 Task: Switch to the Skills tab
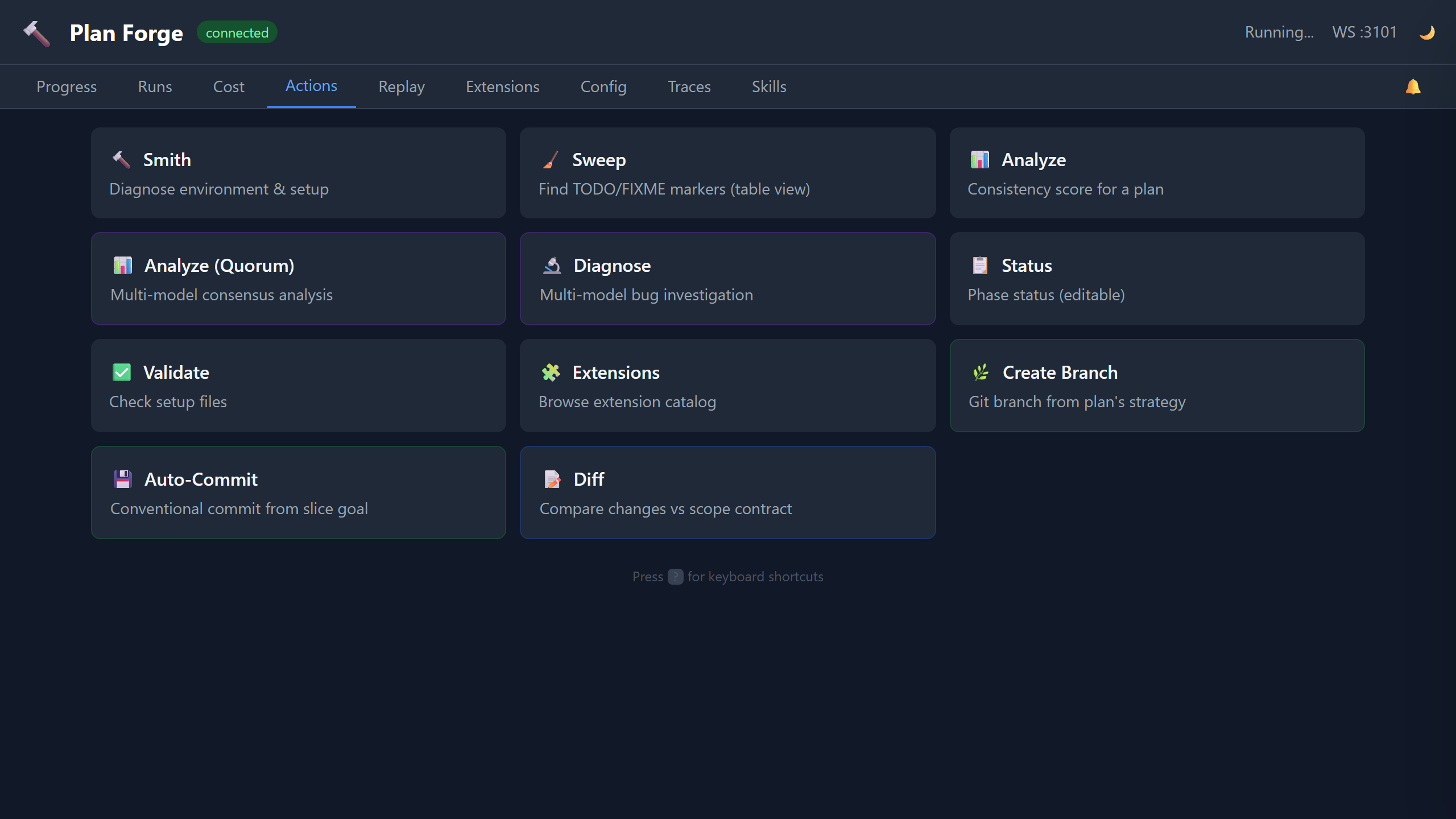pyautogui.click(x=768, y=86)
